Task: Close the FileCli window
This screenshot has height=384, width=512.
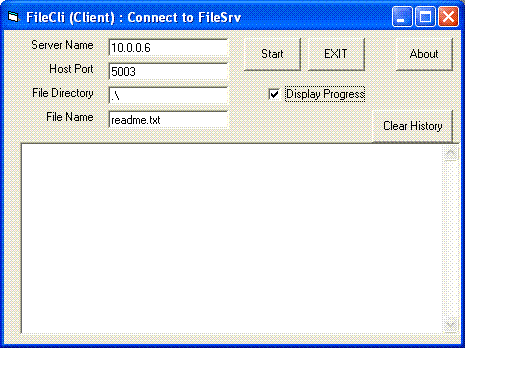Action: coord(448,16)
